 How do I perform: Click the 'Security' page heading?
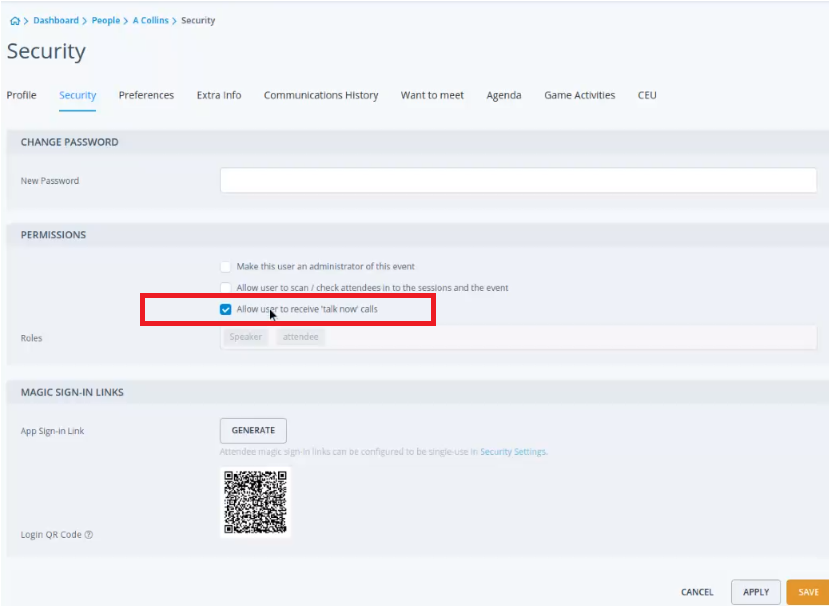tap(46, 51)
